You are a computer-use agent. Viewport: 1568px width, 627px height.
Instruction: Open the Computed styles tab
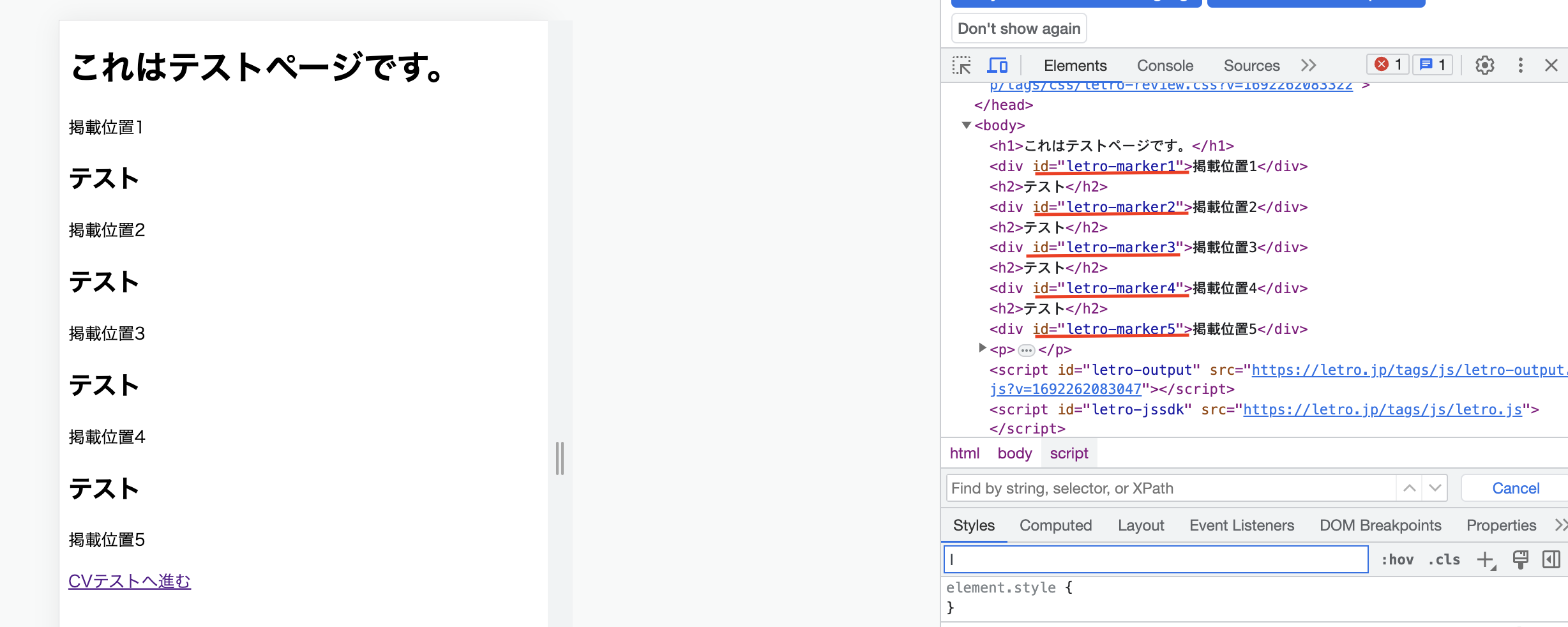(1055, 525)
